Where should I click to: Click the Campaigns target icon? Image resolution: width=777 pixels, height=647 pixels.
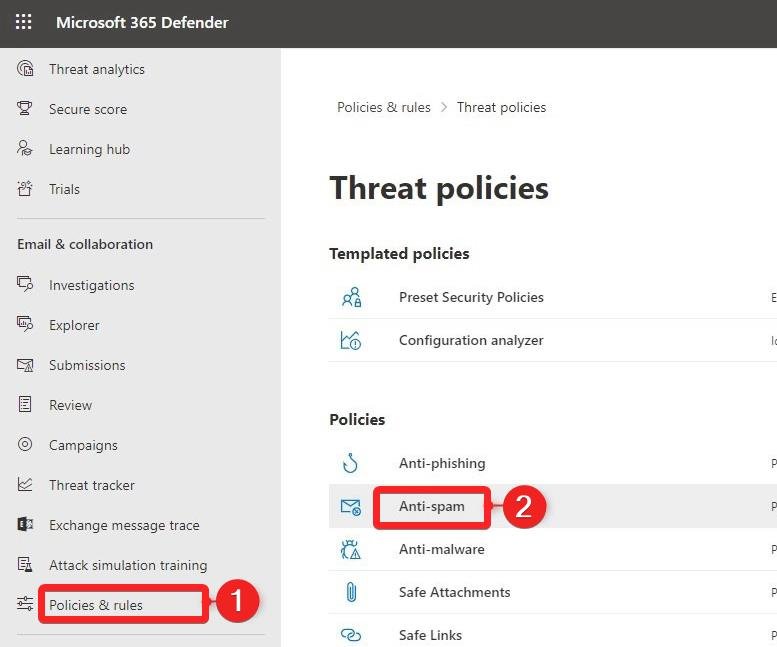(x=25, y=444)
